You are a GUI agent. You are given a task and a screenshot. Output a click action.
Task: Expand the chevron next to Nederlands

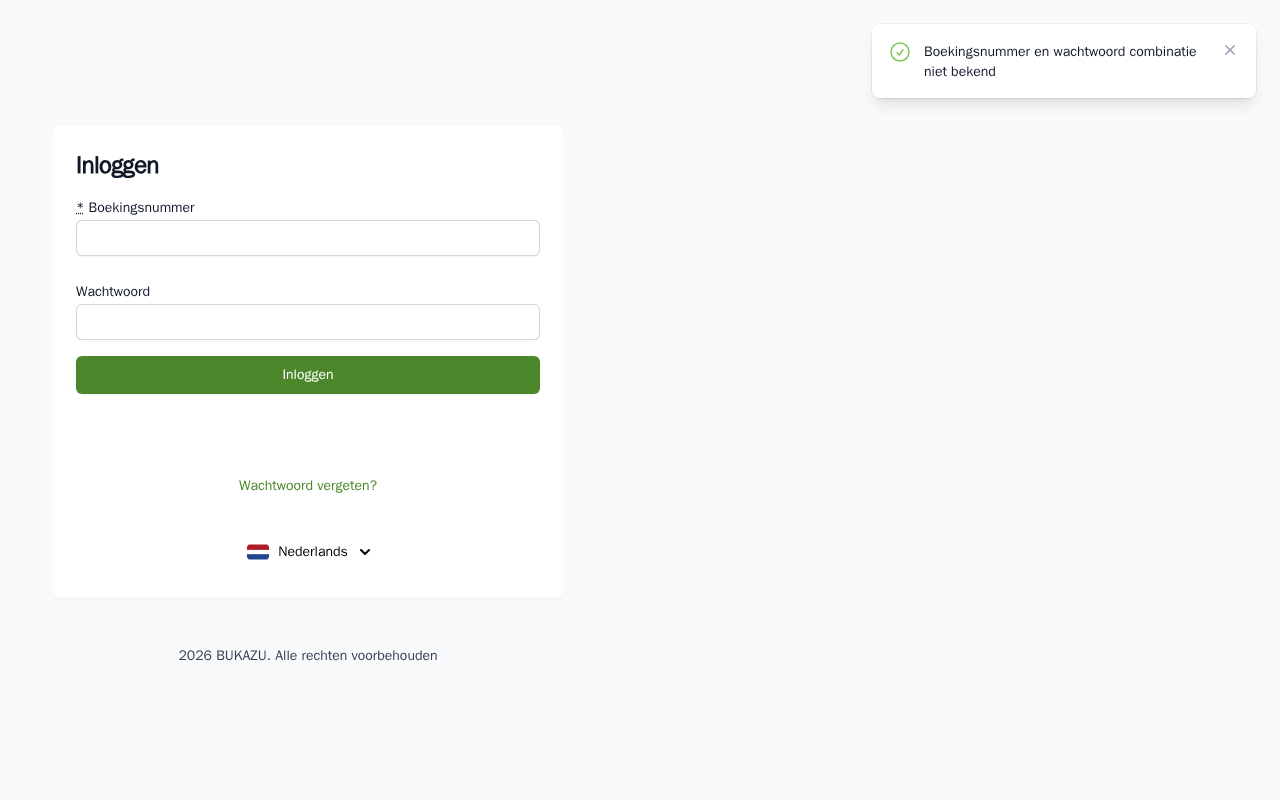pyautogui.click(x=365, y=552)
